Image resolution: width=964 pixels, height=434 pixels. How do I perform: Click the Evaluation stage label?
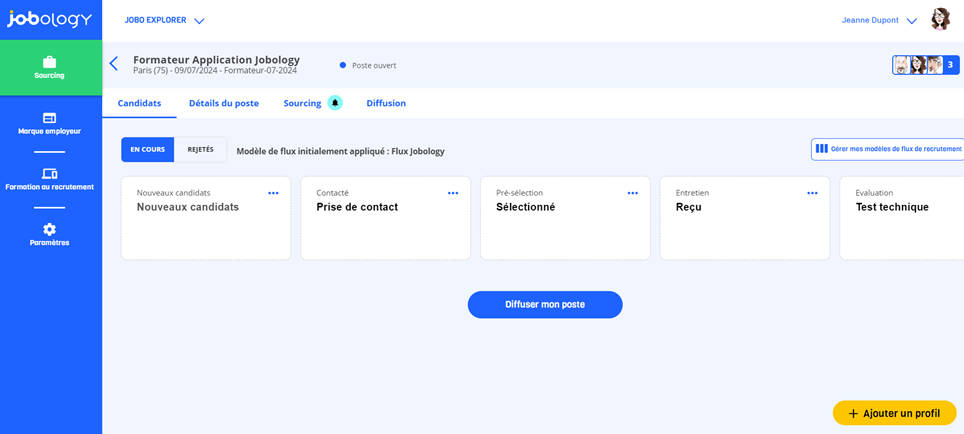[874, 193]
